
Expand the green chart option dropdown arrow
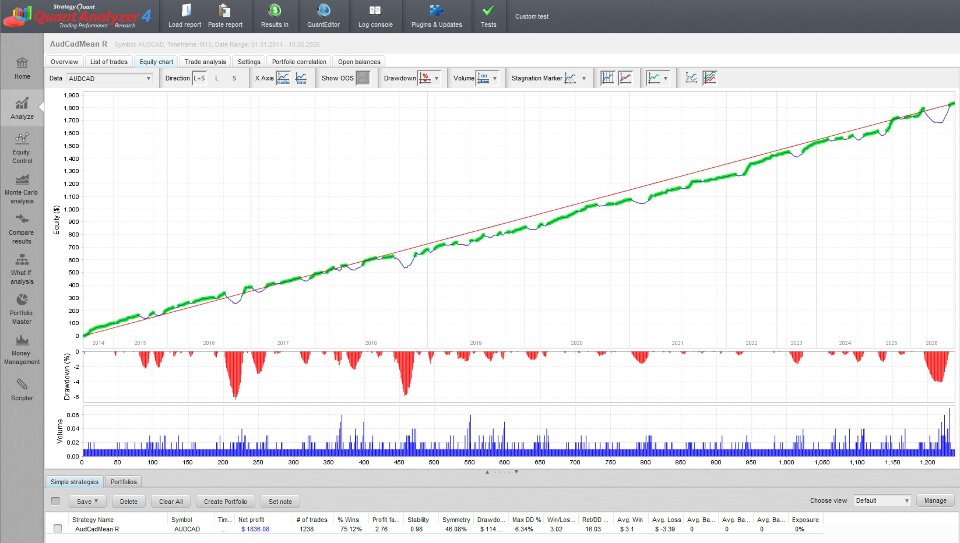666,78
